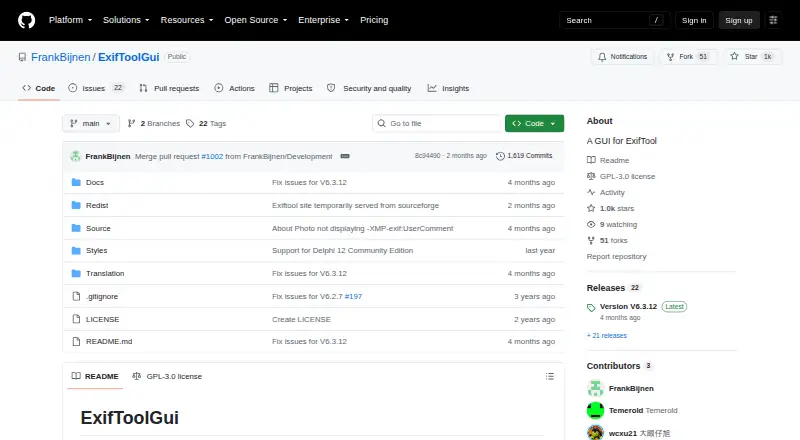Click FrankBijnen avatar in commit row

[76, 156]
